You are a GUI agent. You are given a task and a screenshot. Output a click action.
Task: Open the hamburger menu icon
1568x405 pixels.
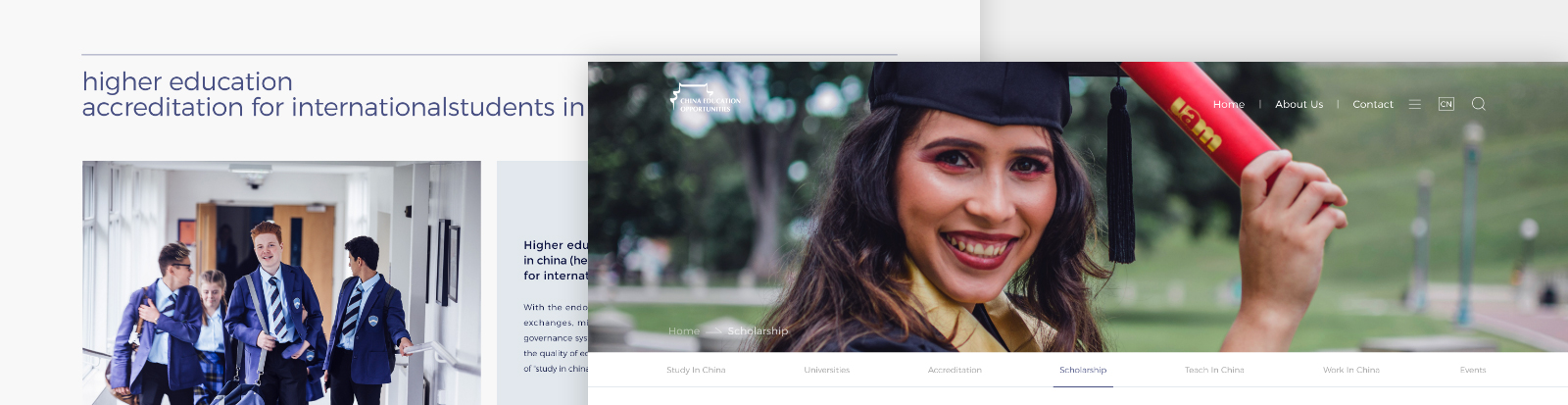1414,104
